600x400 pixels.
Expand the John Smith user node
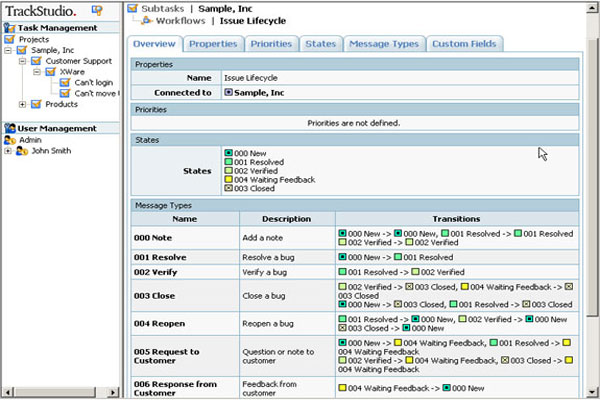(9, 151)
